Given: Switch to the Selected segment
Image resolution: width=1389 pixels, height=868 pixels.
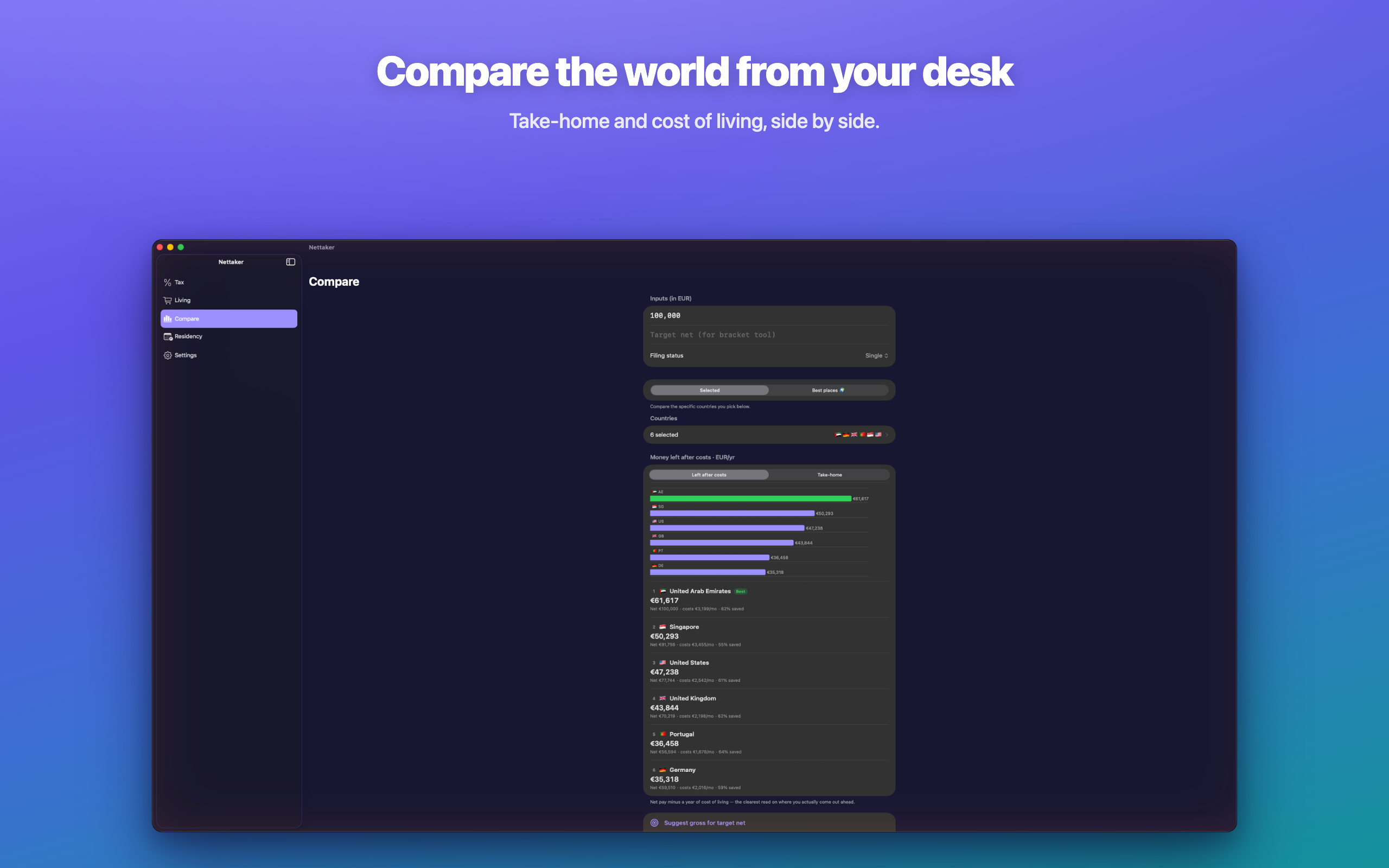Looking at the screenshot, I should [710, 391].
